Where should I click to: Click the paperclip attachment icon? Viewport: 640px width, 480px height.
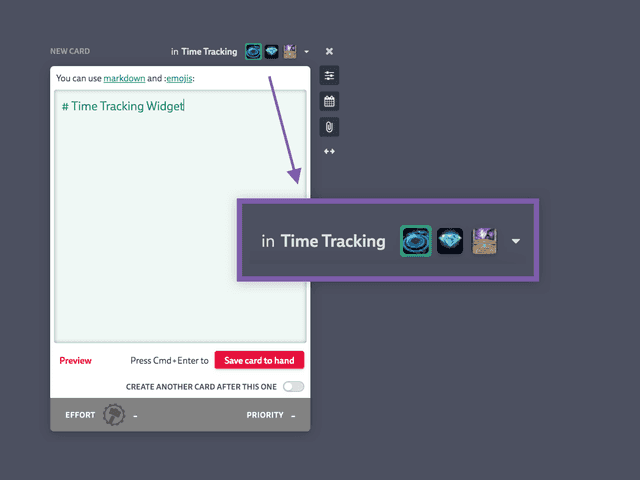(x=329, y=126)
